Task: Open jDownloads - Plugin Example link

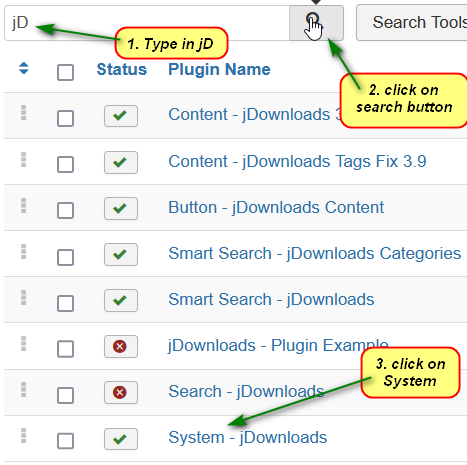Action: (278, 345)
